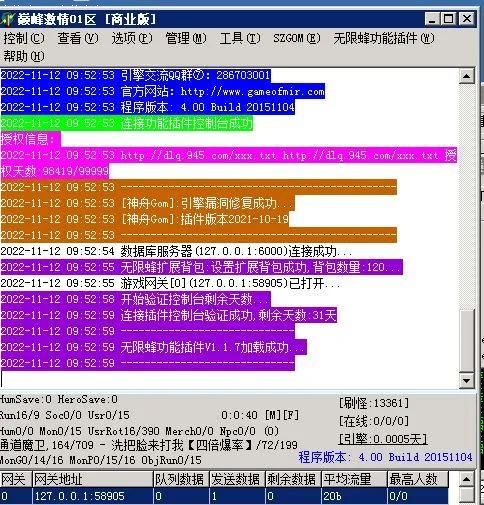Click log line 无限蜂功能插件V1.1.7加载成功
Screen dimensions: 484x505
(153, 347)
